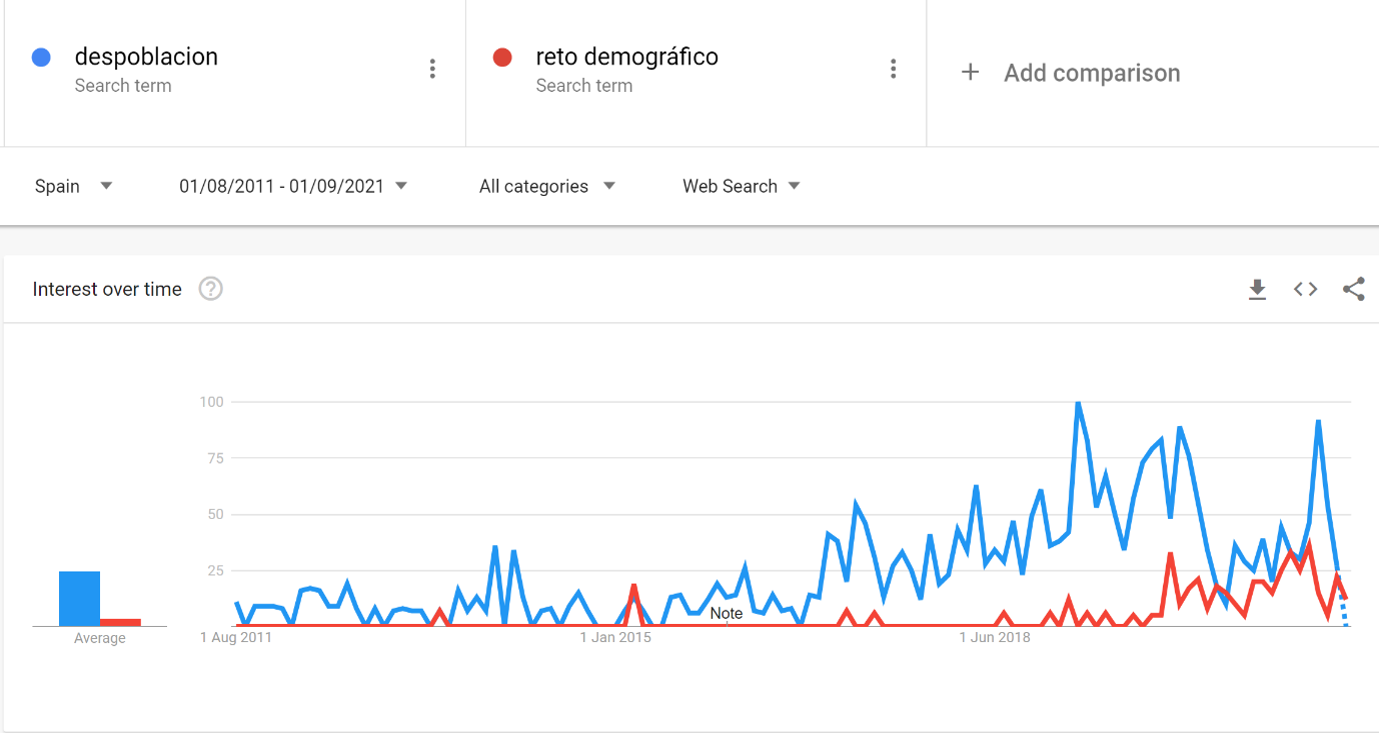The image size is (1384, 742).
Task: Download the Interest over time data
Action: (x=1257, y=290)
